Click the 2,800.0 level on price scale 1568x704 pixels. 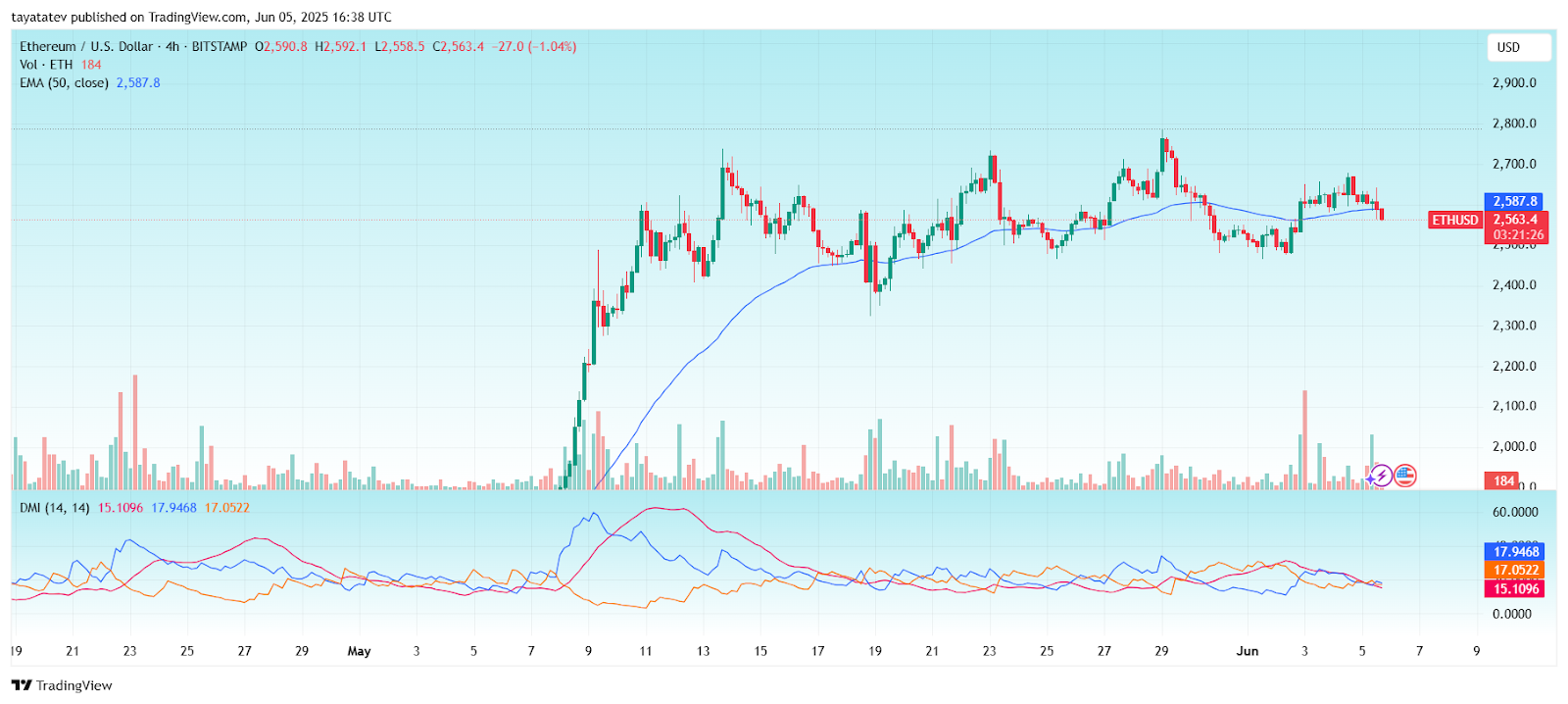(1514, 124)
